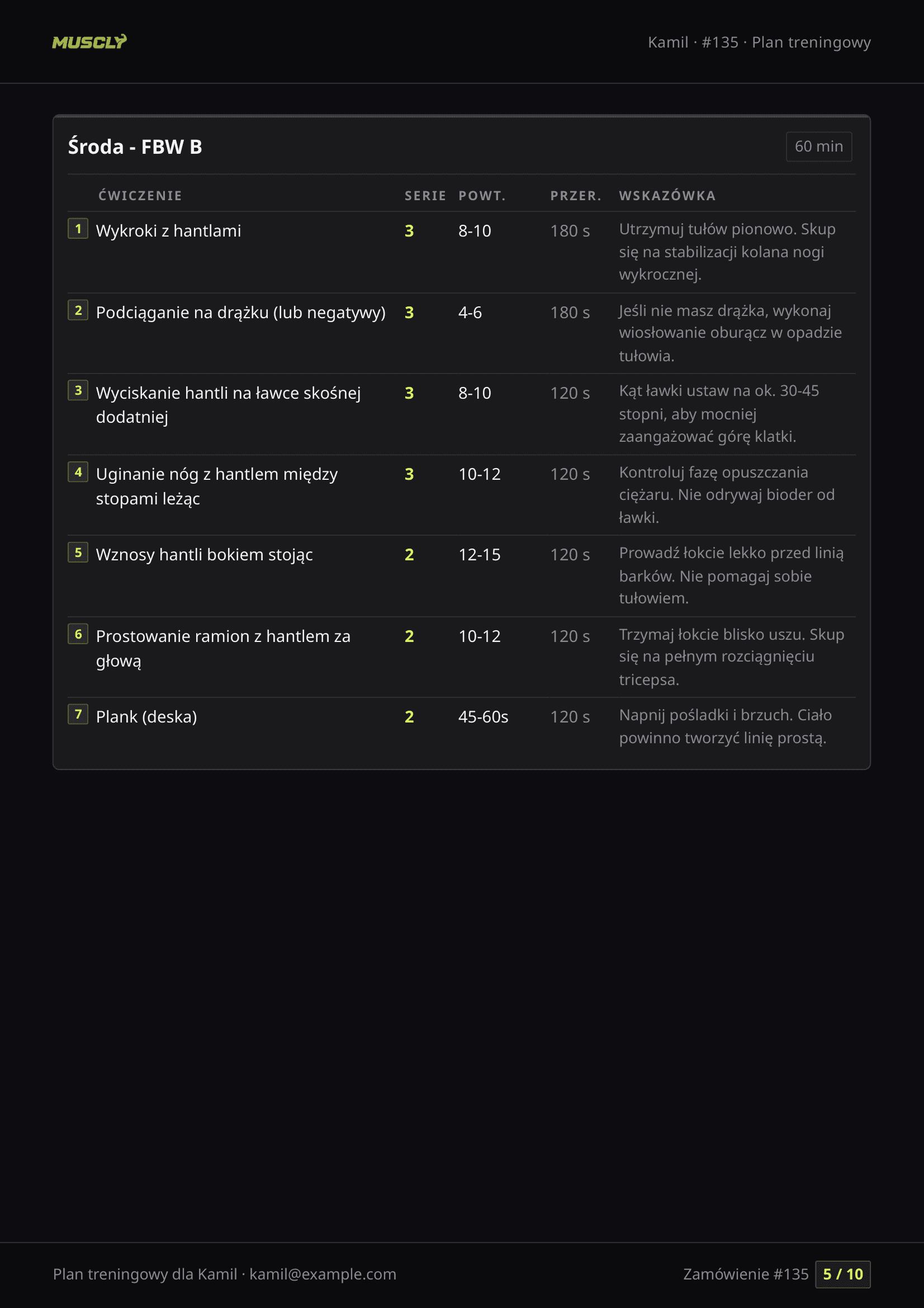Viewport: 924px width, 1308px height.
Task: Click the Plank (deska) exercise name
Action: click(146, 717)
